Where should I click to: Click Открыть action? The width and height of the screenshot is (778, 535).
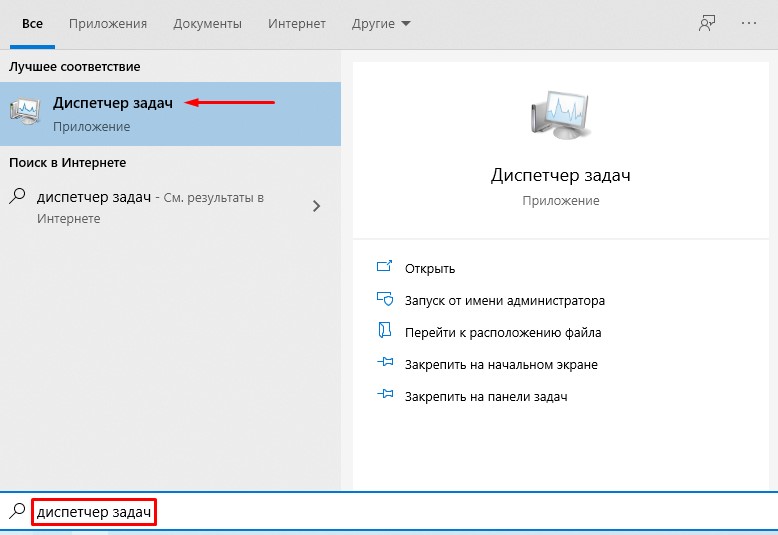click(x=429, y=268)
